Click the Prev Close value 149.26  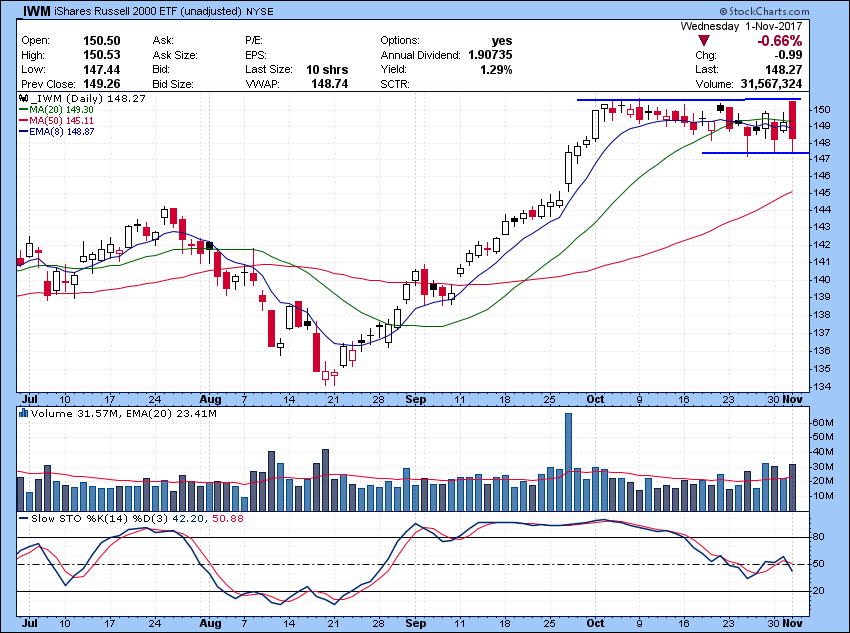click(x=101, y=84)
